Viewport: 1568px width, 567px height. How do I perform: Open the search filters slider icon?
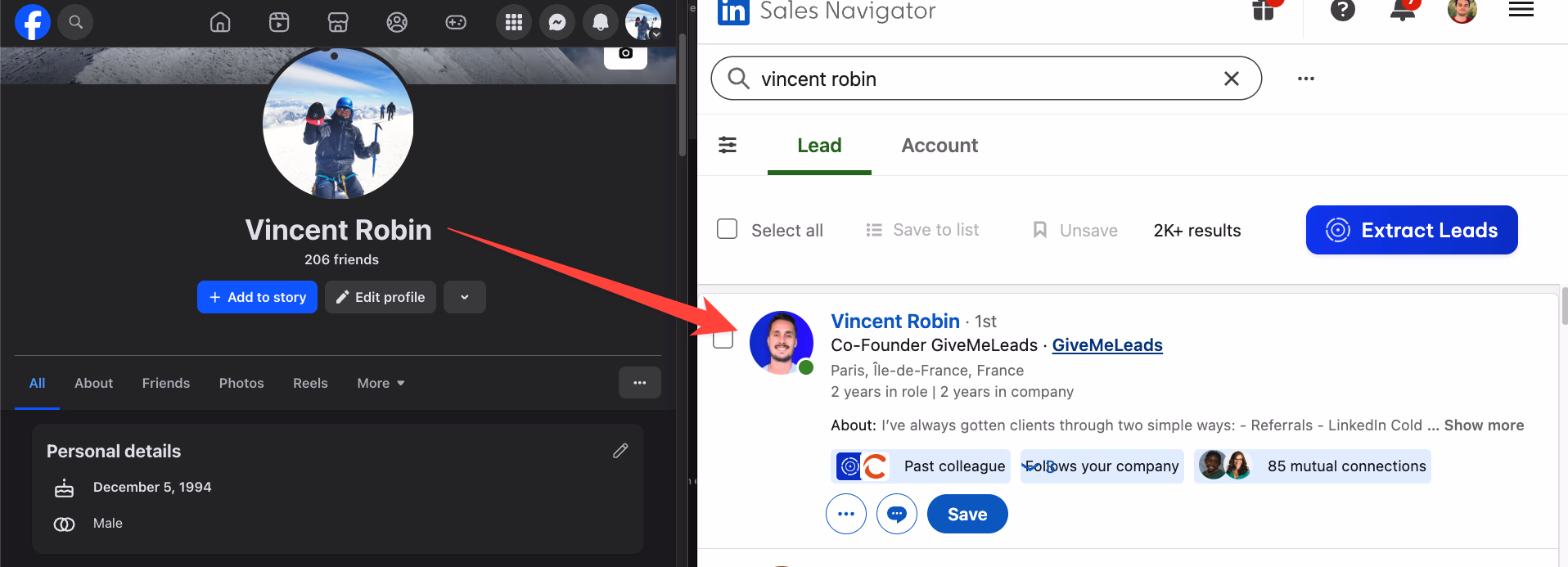(728, 145)
